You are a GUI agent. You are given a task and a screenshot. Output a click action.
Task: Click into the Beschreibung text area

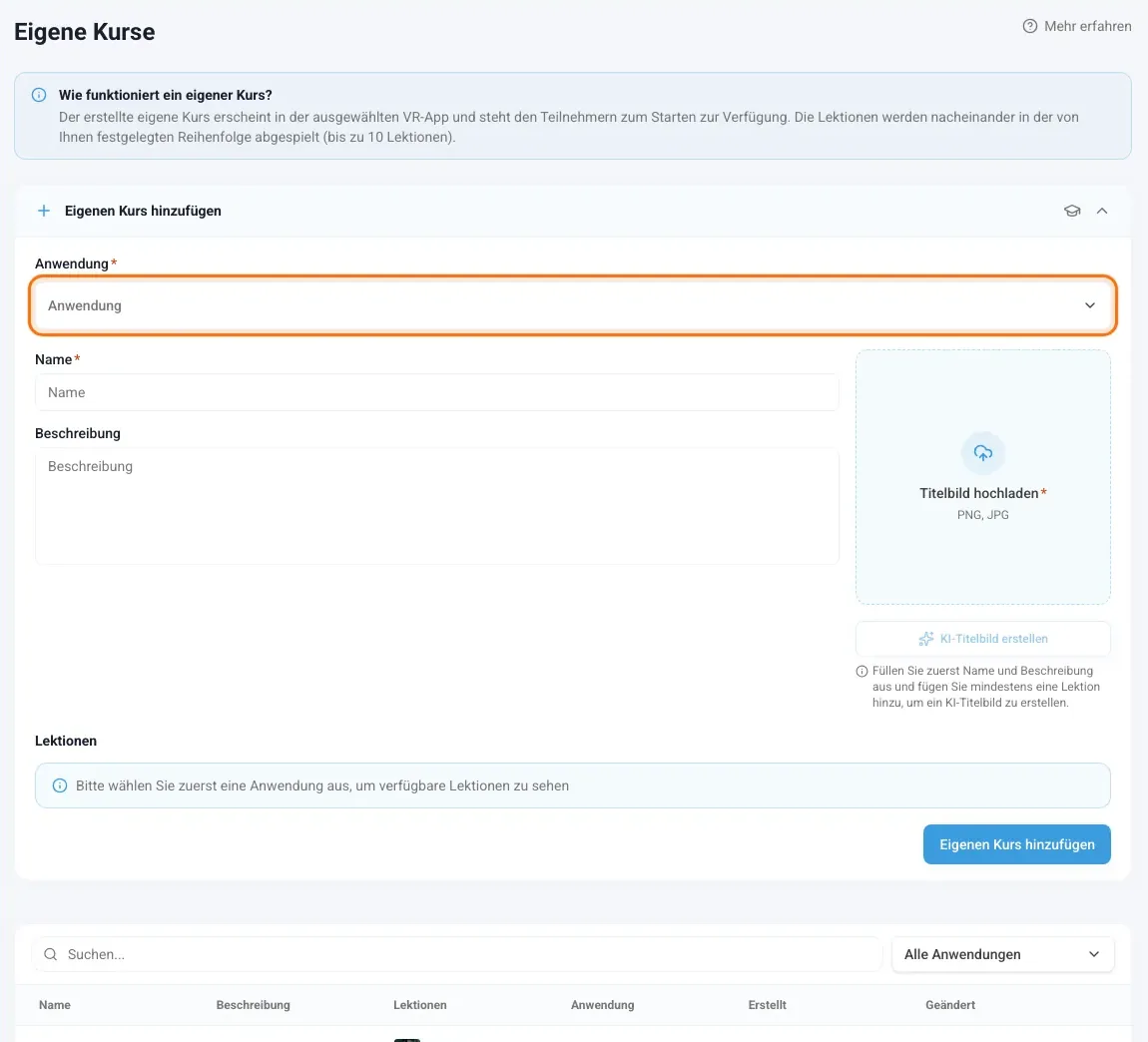pos(436,506)
